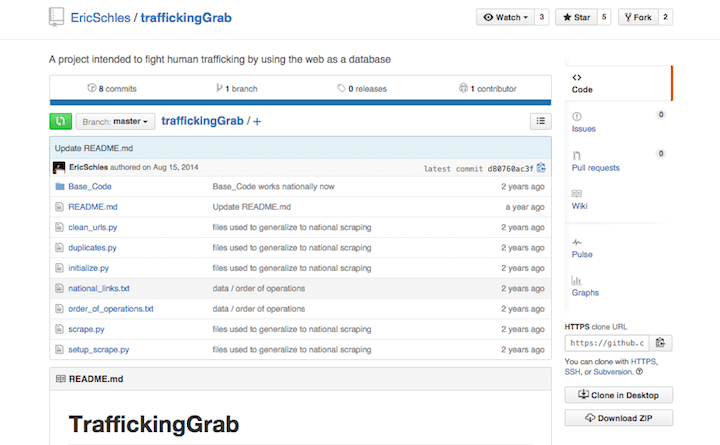Image resolution: width=720 pixels, height=445 pixels.
Task: Click the Wiki book icon in sidebar
Action: 577,193
